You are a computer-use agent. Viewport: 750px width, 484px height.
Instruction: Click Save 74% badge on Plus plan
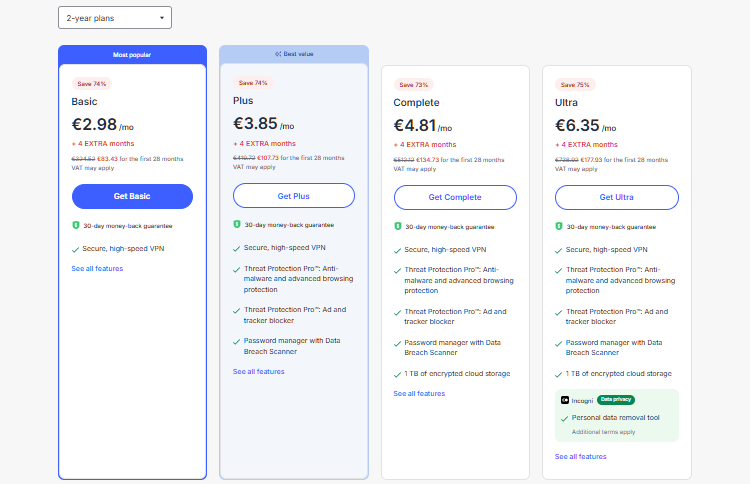253,83
